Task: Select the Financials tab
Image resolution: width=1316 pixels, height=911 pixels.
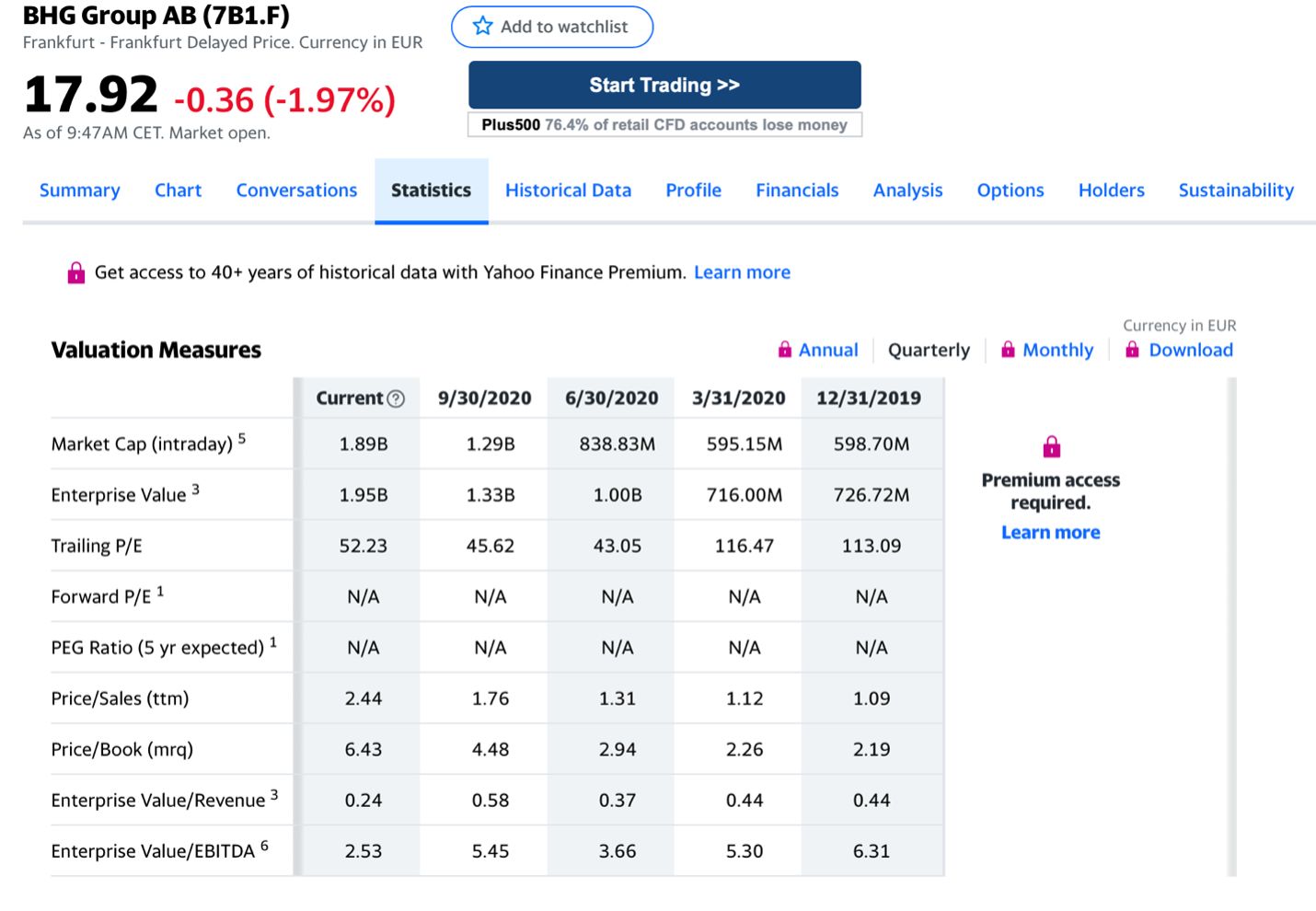Action: point(797,190)
